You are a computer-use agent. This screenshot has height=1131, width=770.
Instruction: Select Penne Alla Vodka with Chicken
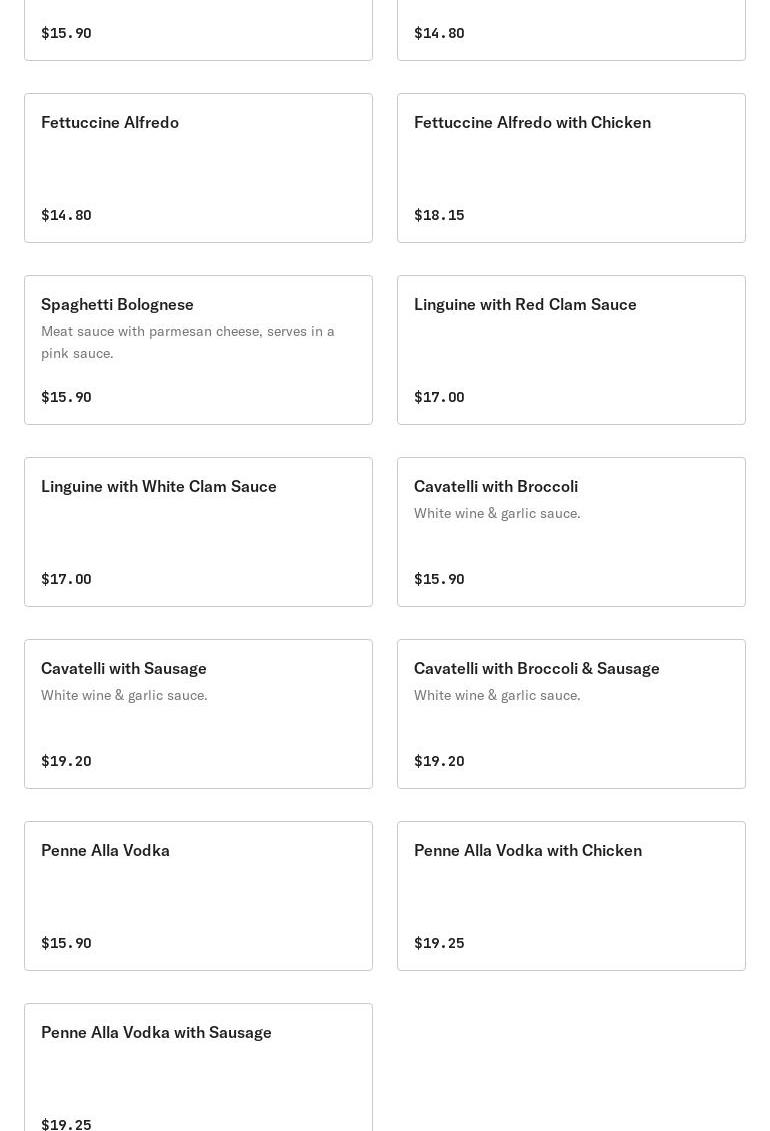pos(571,895)
